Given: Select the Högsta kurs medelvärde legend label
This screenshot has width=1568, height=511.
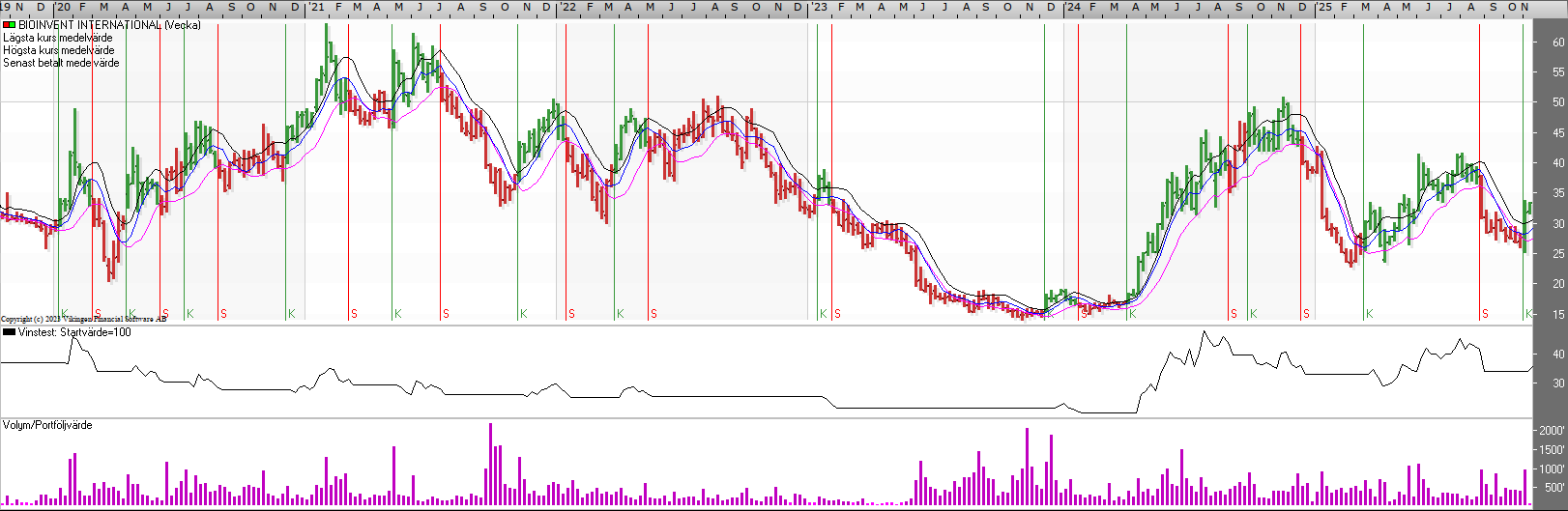Looking at the screenshot, I should (x=58, y=50).
